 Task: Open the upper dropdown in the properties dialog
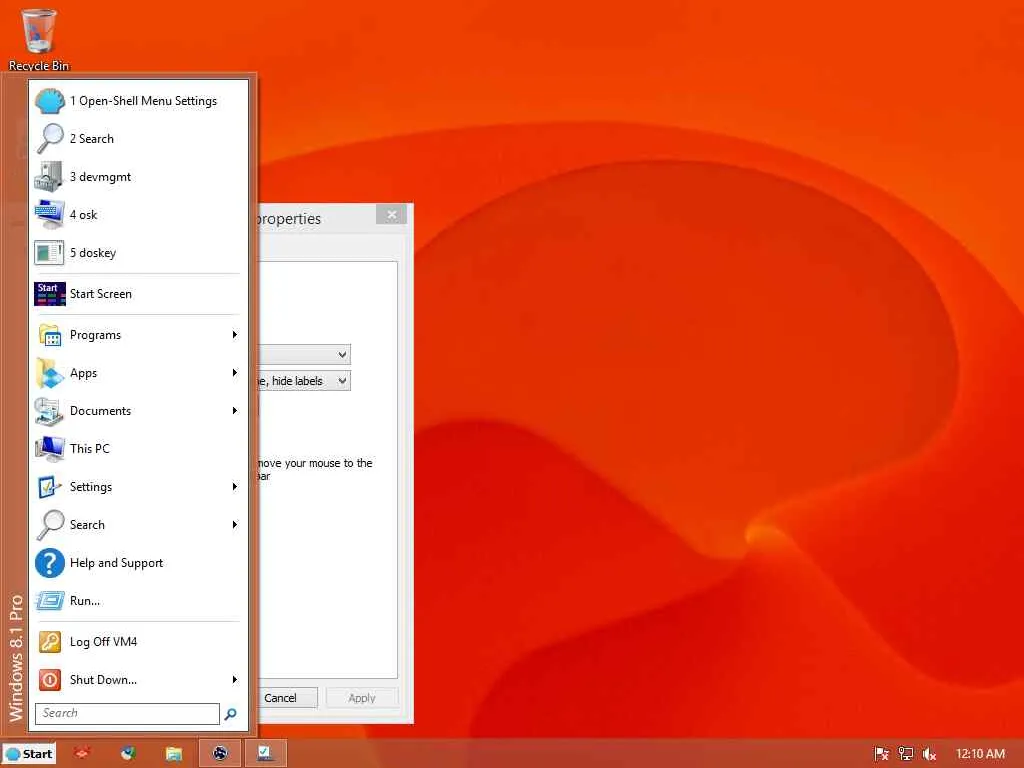click(304, 354)
